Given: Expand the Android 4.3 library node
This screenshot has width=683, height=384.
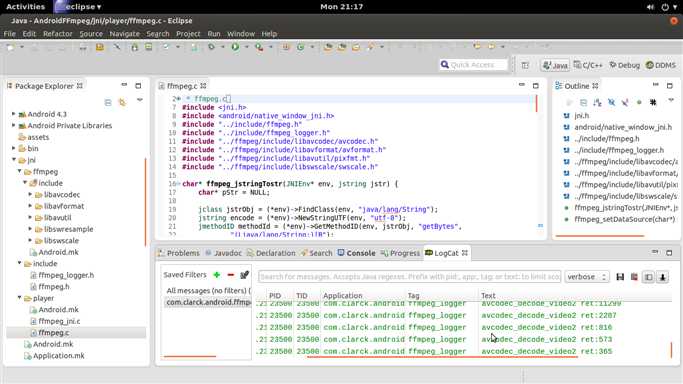Looking at the screenshot, I should coord(14,114).
